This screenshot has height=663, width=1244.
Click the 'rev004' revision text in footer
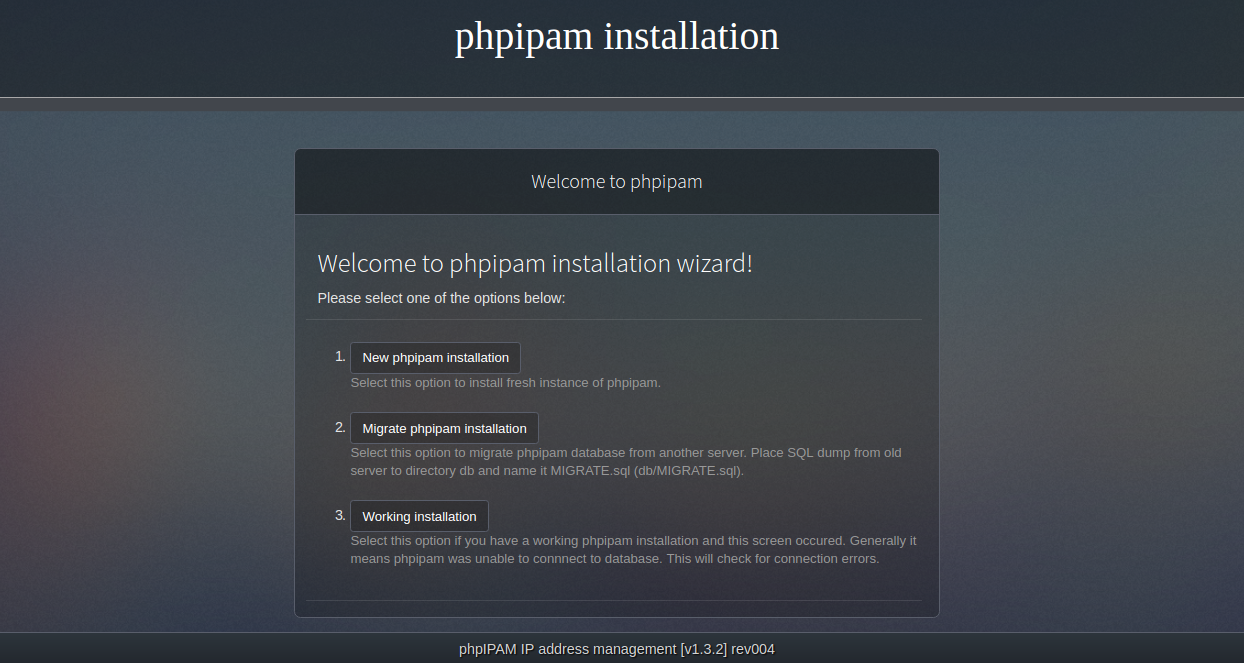click(x=753, y=649)
